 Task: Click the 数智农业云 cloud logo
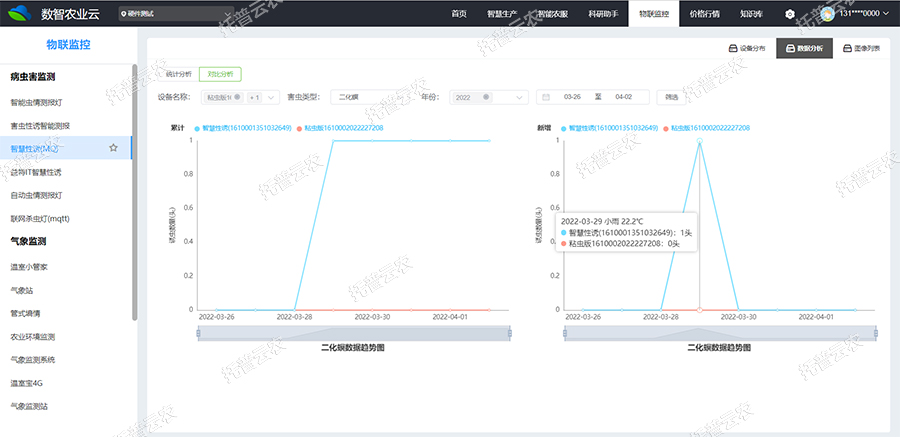(20, 14)
